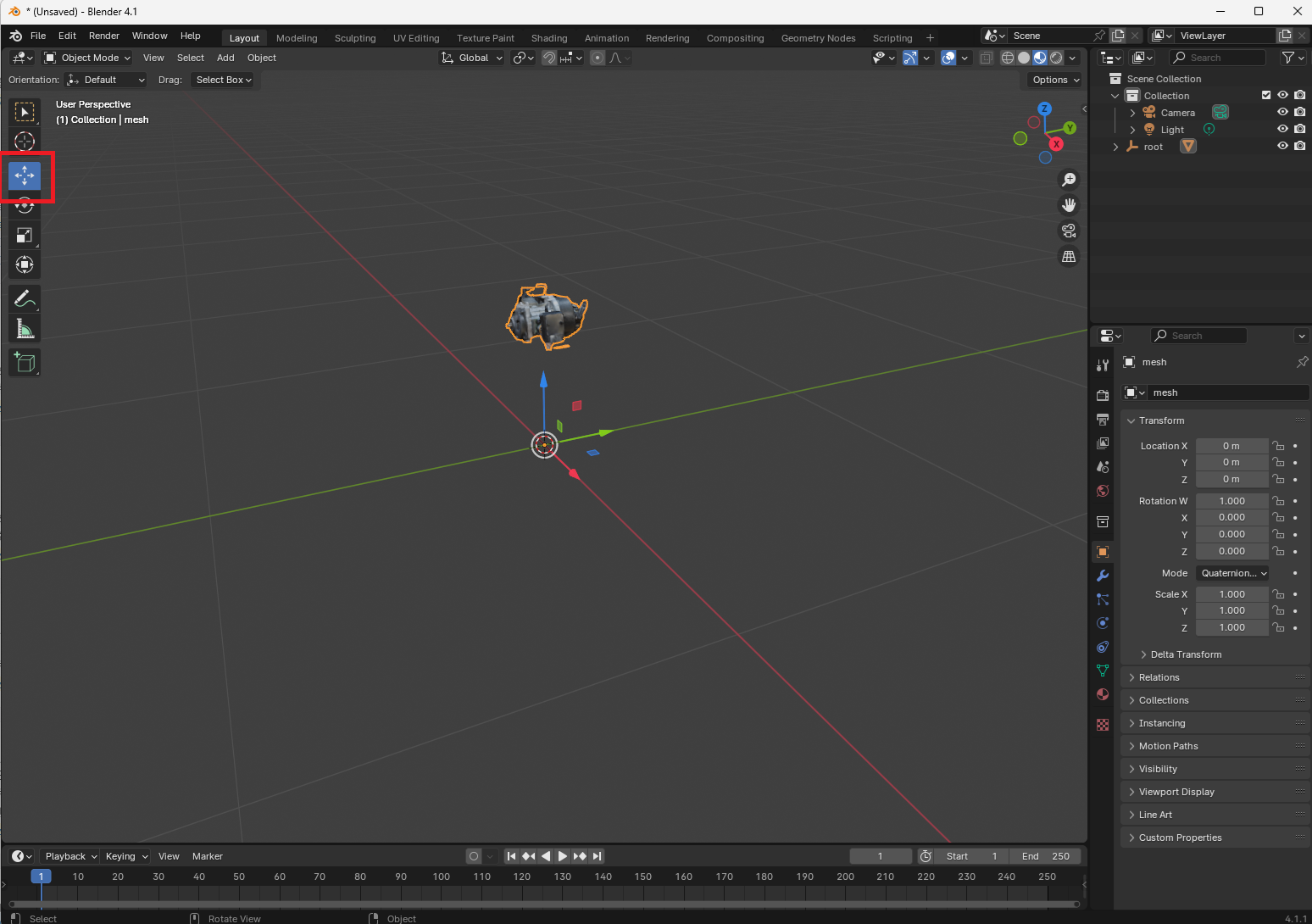Hide the Camera in viewport
The image size is (1312, 924).
click(1282, 112)
